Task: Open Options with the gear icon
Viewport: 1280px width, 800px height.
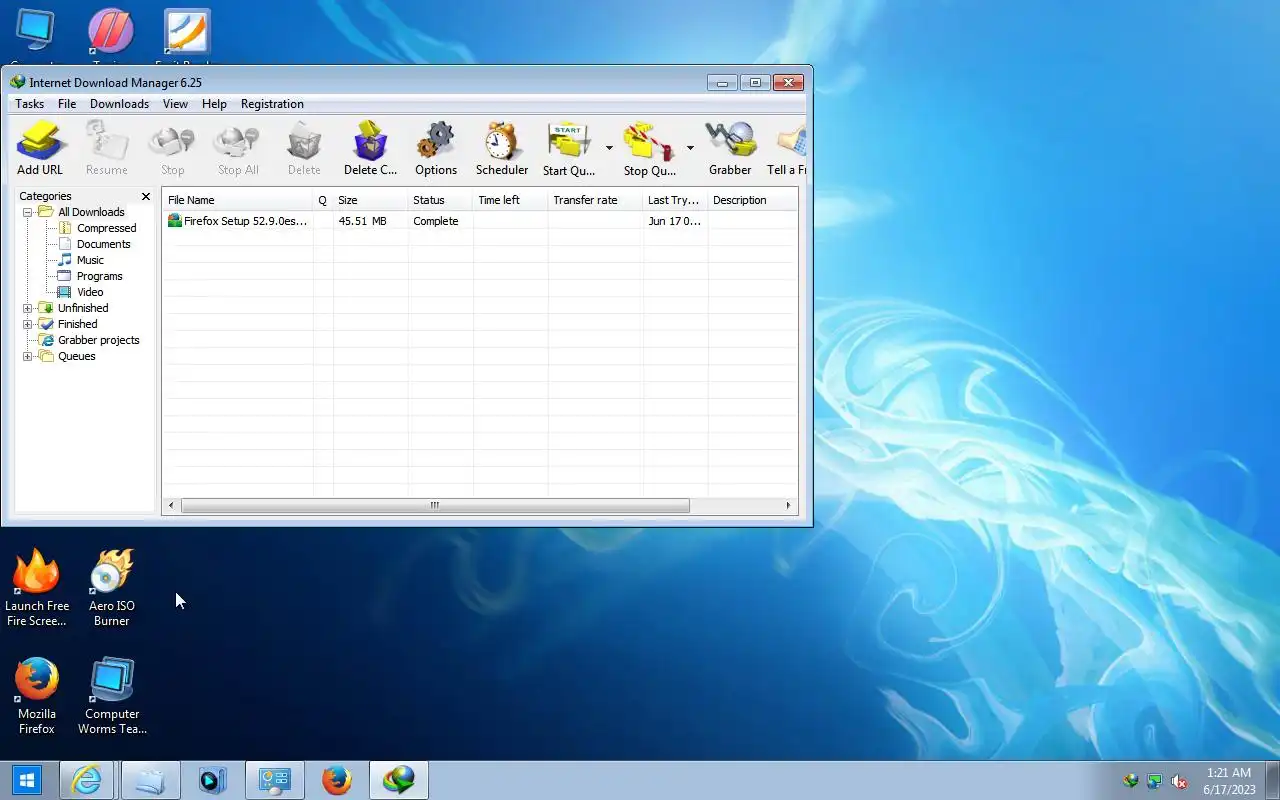Action: point(436,148)
